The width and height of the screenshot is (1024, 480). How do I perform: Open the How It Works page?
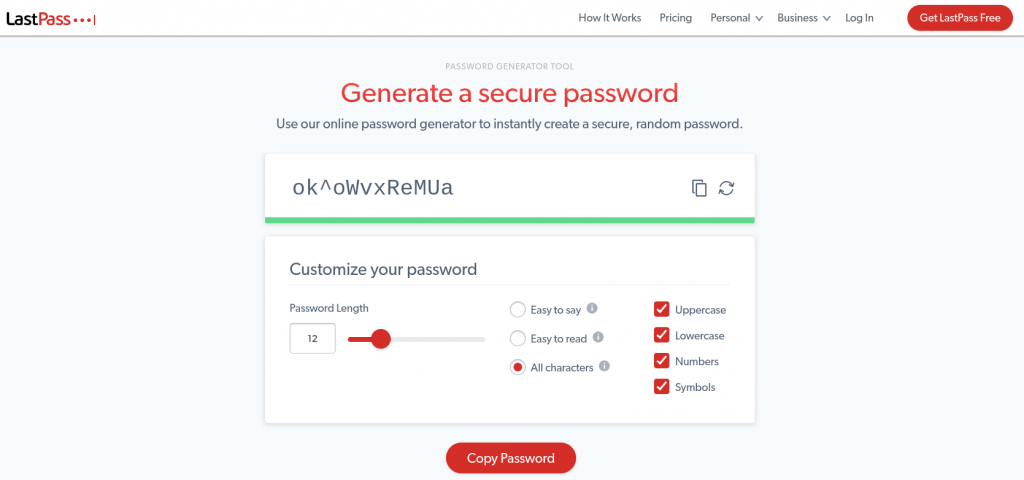[x=610, y=18]
